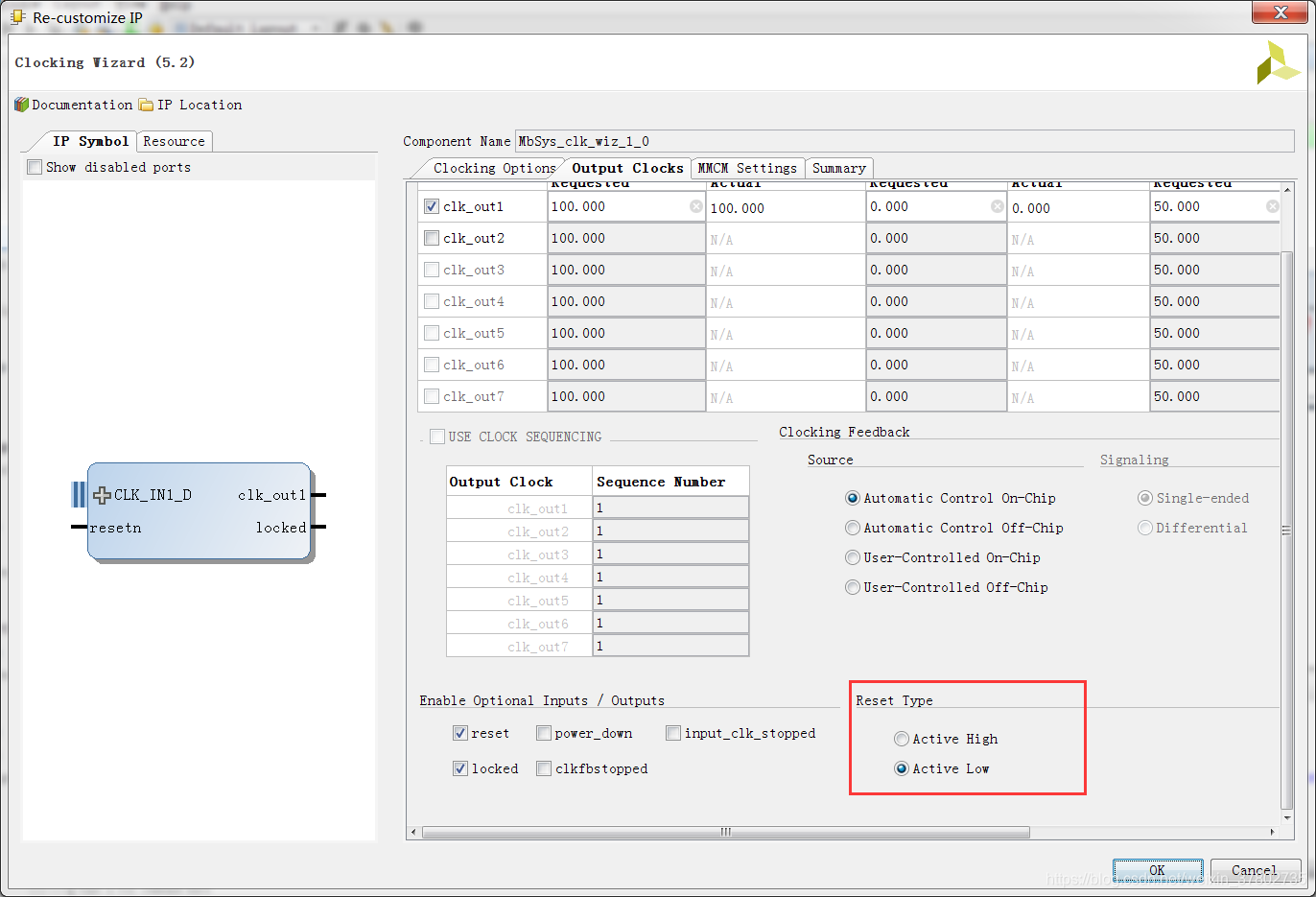The image size is (1316, 897).
Task: Choose User-Controlled Off-Chip feedback
Action: tap(853, 587)
